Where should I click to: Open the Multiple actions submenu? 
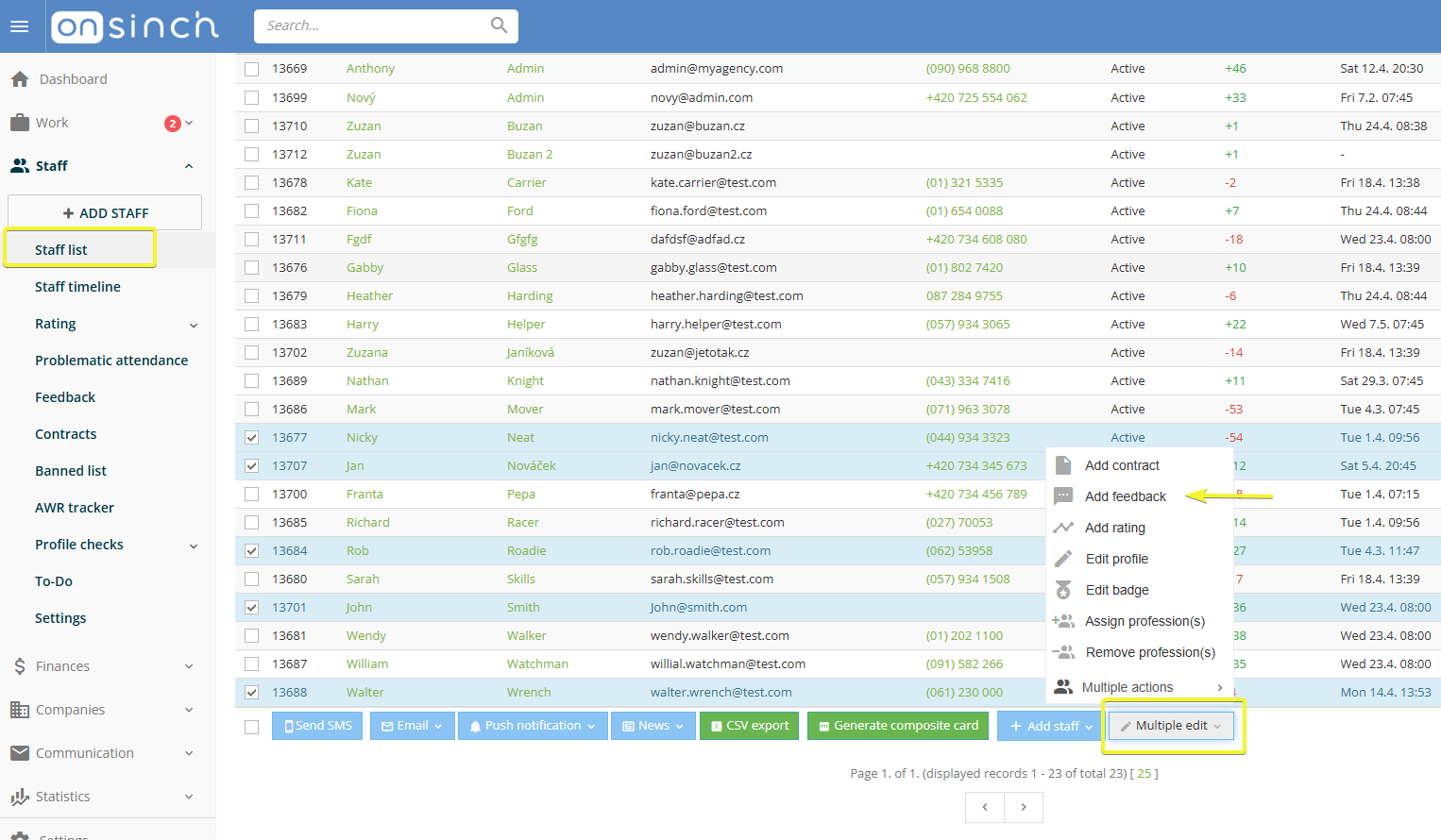point(1140,687)
